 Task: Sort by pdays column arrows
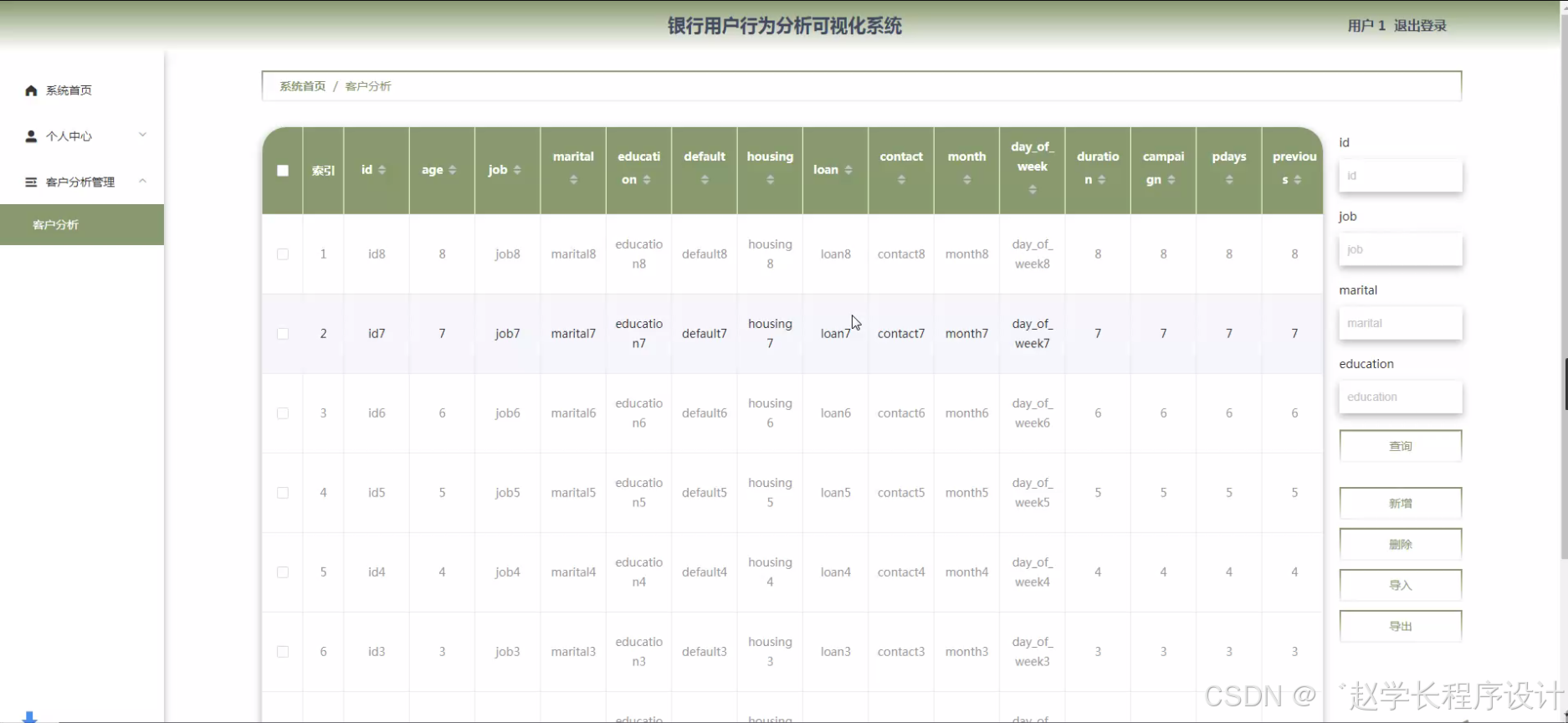pos(1229,180)
